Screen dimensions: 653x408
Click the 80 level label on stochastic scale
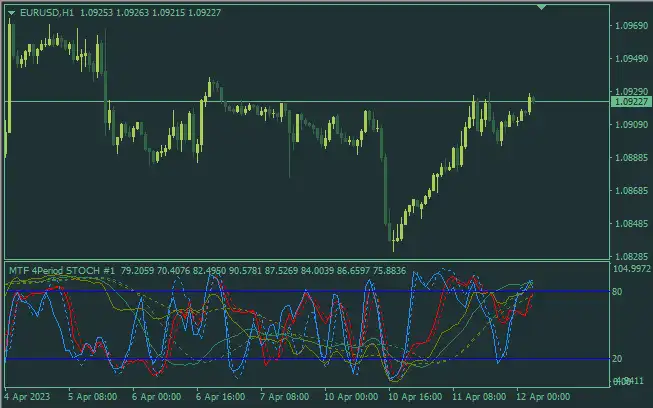(x=617, y=291)
